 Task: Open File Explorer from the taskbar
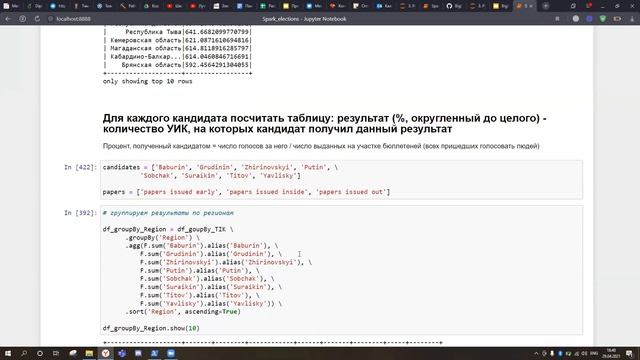[x=89, y=353]
